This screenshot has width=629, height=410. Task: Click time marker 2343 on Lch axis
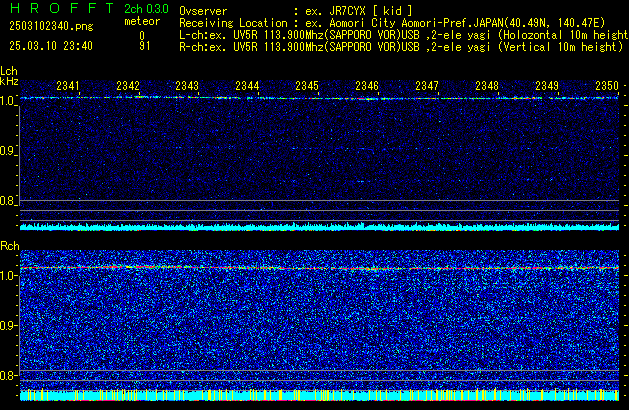tap(187, 86)
